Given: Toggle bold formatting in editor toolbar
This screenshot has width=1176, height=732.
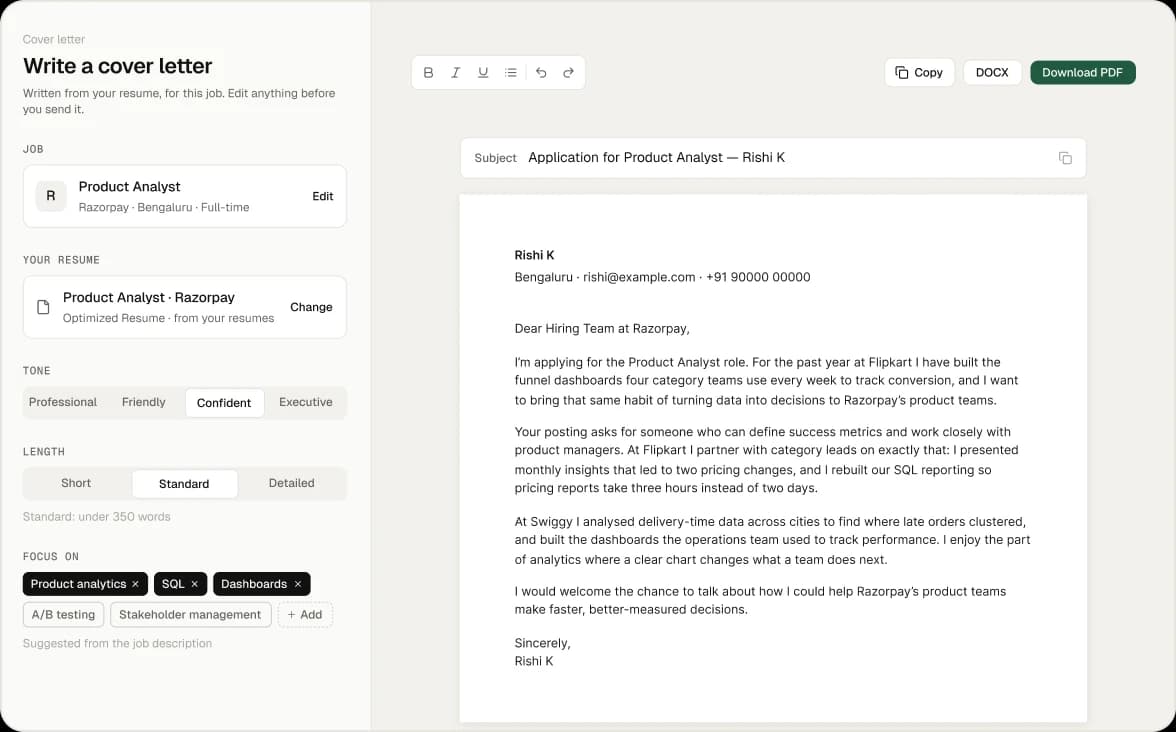Looking at the screenshot, I should click(428, 73).
